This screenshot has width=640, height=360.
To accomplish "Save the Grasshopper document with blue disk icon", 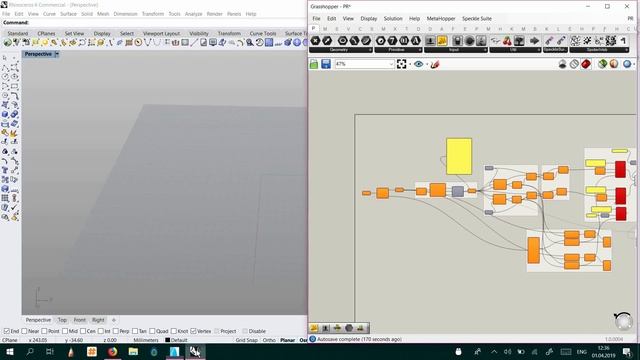I will (x=326, y=64).
